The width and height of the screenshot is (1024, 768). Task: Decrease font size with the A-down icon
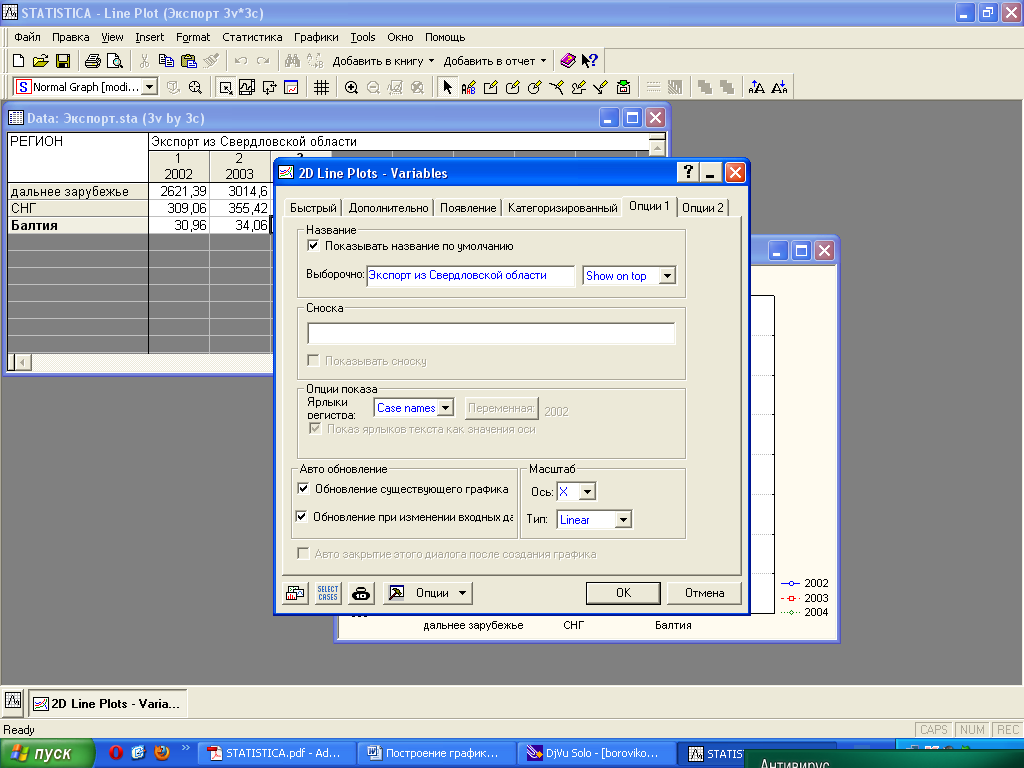click(x=779, y=87)
